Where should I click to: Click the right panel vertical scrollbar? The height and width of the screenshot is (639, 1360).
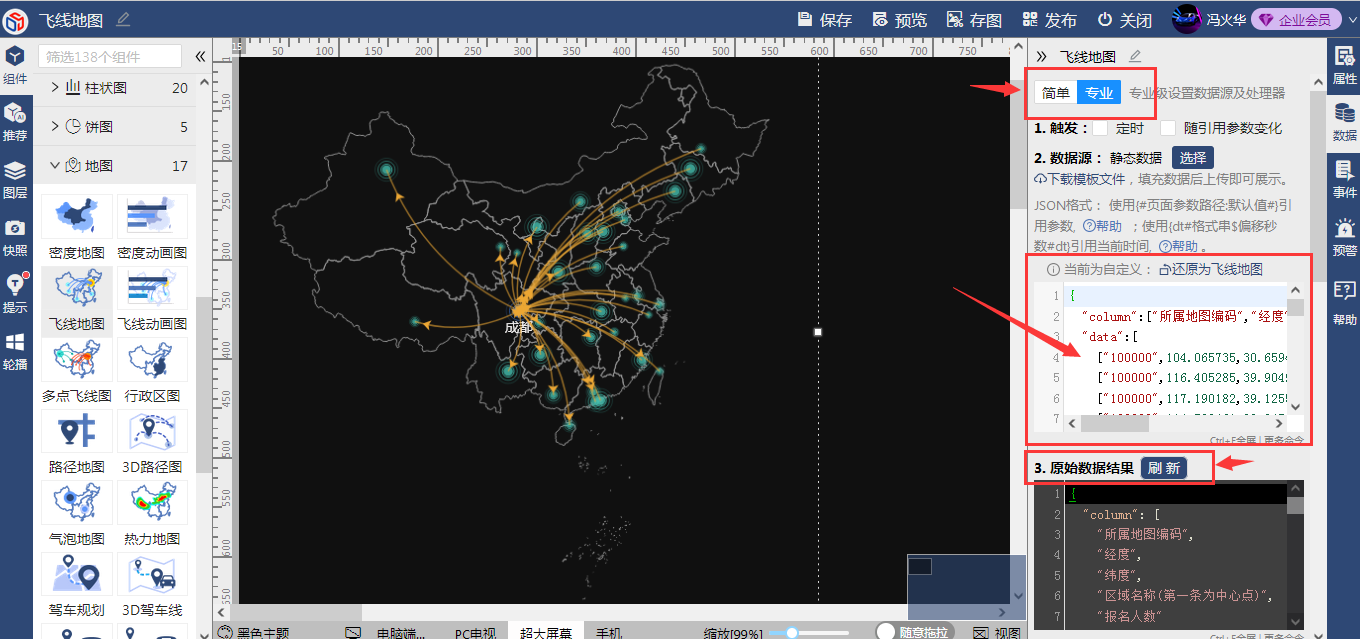tap(1318, 187)
